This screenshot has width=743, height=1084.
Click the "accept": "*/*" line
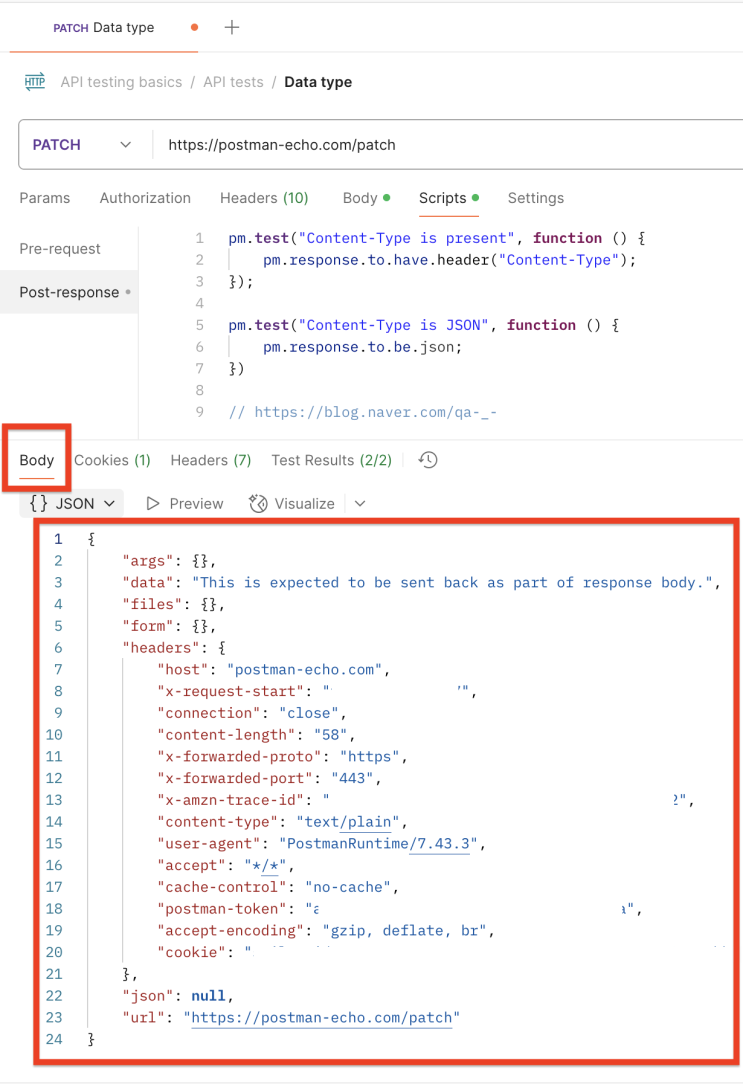click(x=226, y=866)
